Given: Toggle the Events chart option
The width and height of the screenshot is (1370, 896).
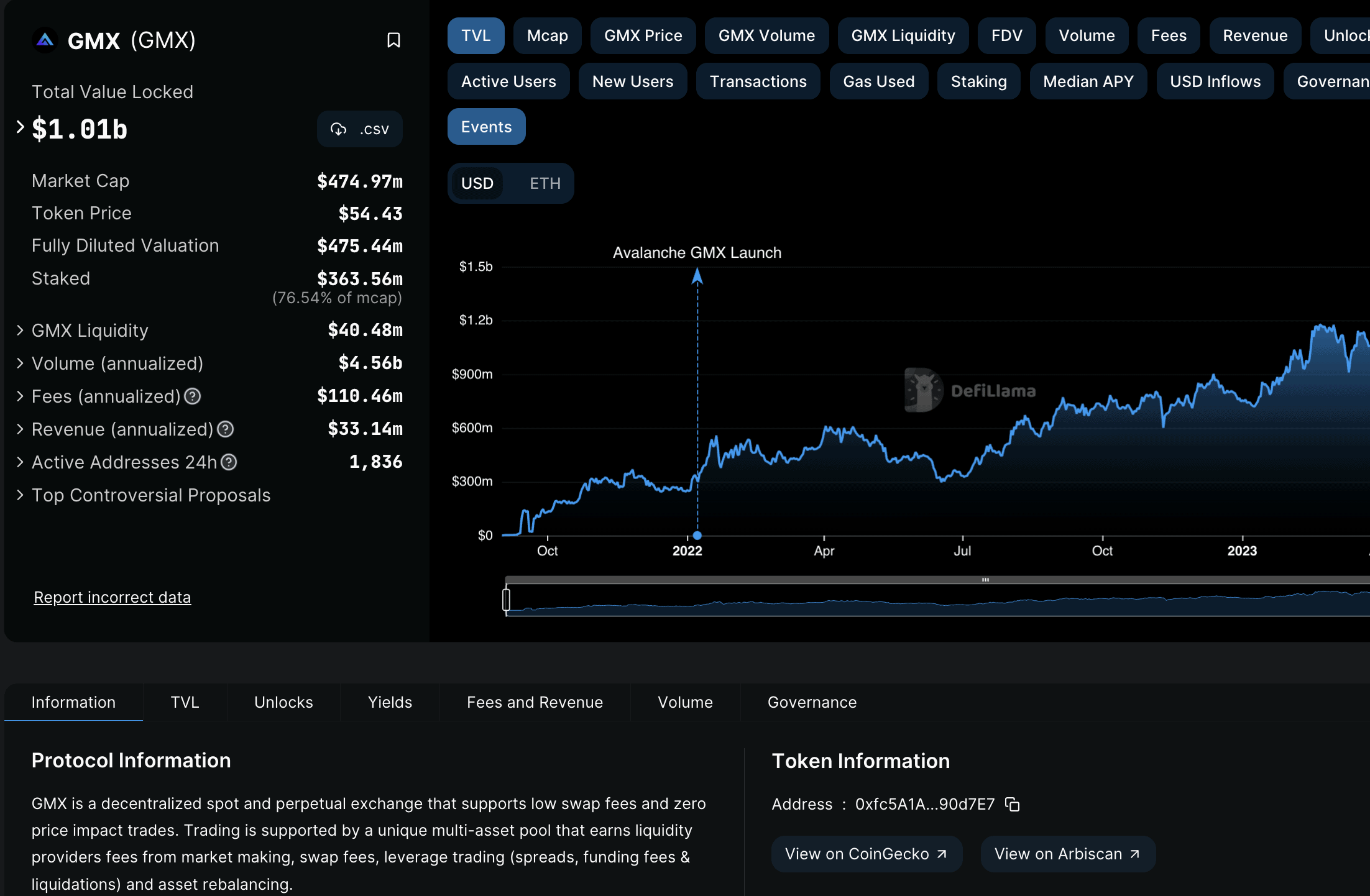Looking at the screenshot, I should coord(486,127).
